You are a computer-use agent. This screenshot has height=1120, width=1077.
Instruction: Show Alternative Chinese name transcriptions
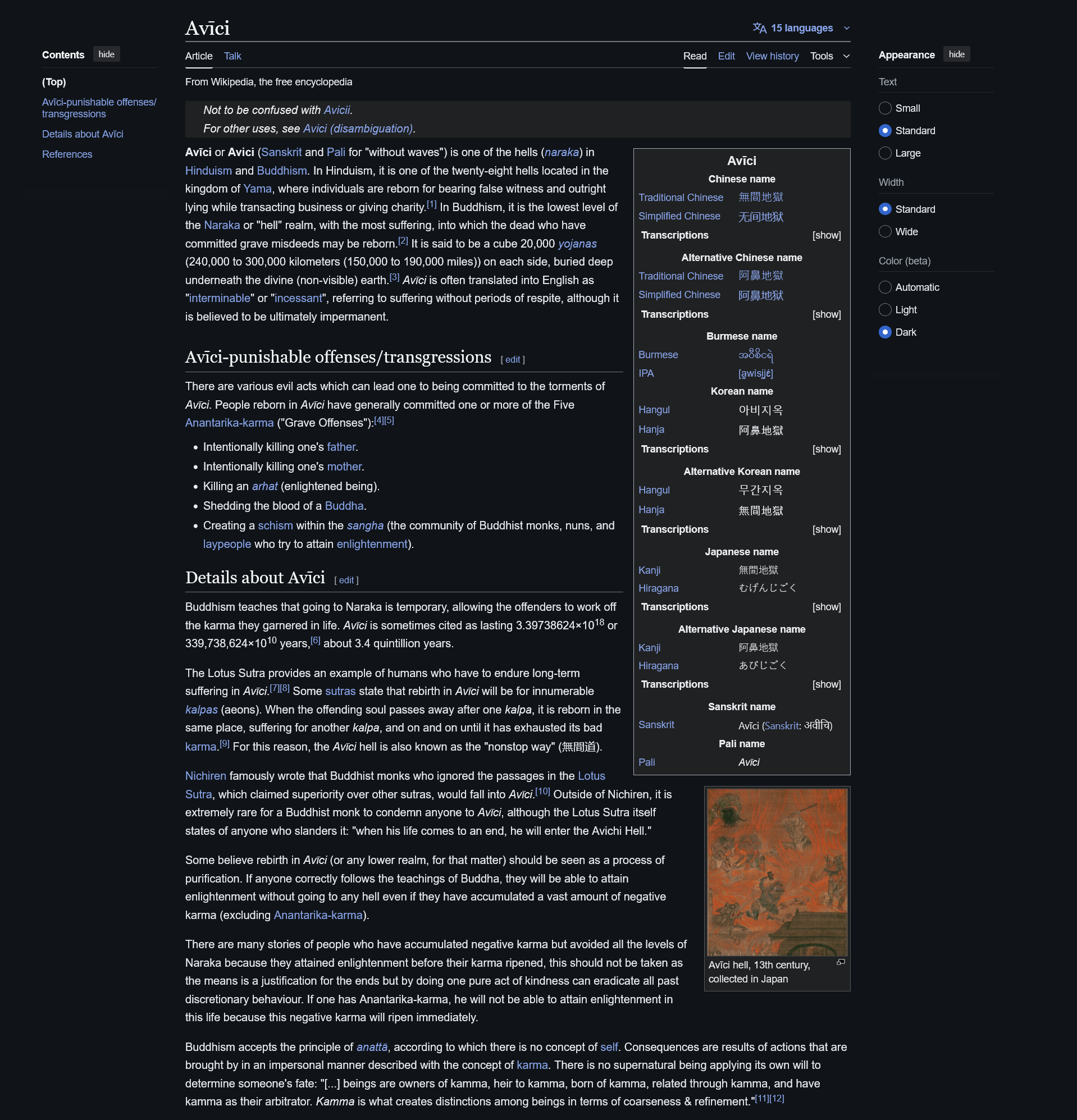coord(827,314)
